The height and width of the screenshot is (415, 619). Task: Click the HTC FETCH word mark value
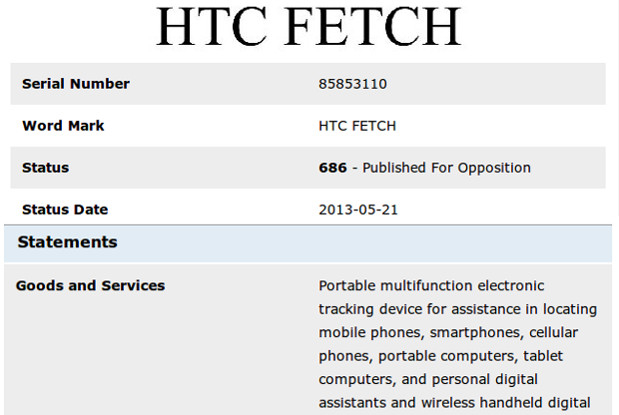(x=357, y=126)
